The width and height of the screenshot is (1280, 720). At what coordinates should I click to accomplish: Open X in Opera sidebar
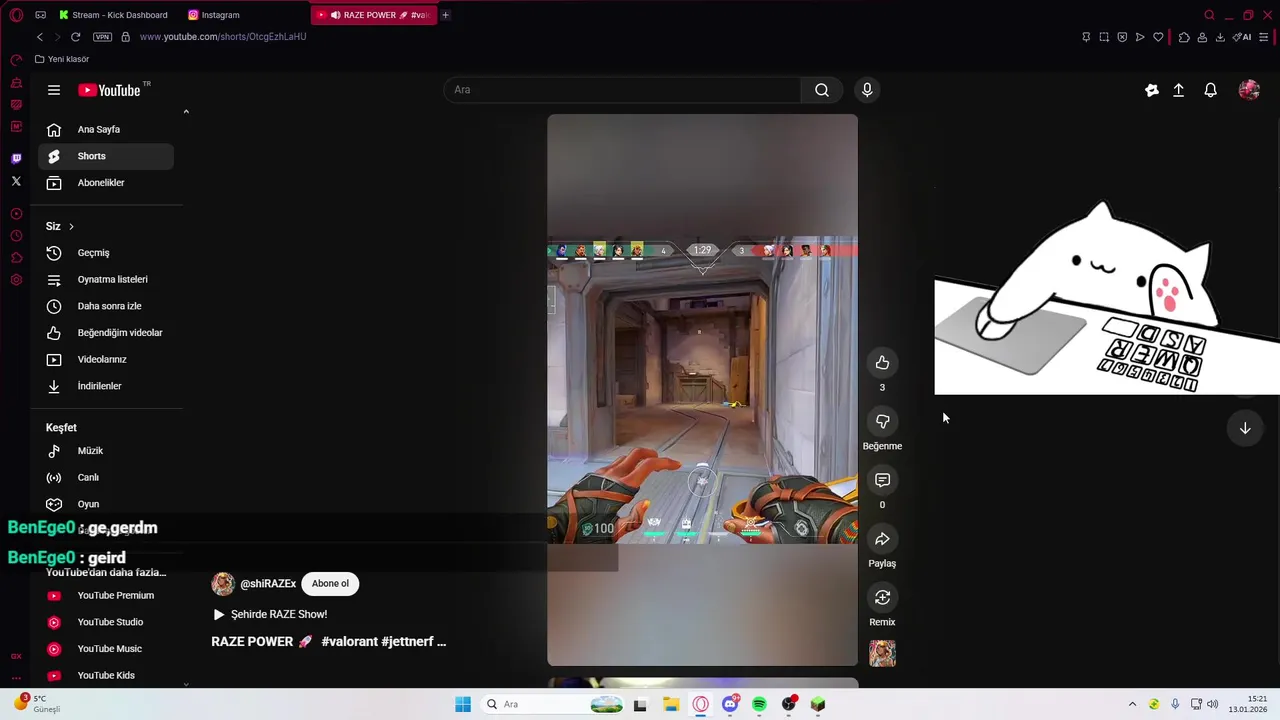click(16, 181)
